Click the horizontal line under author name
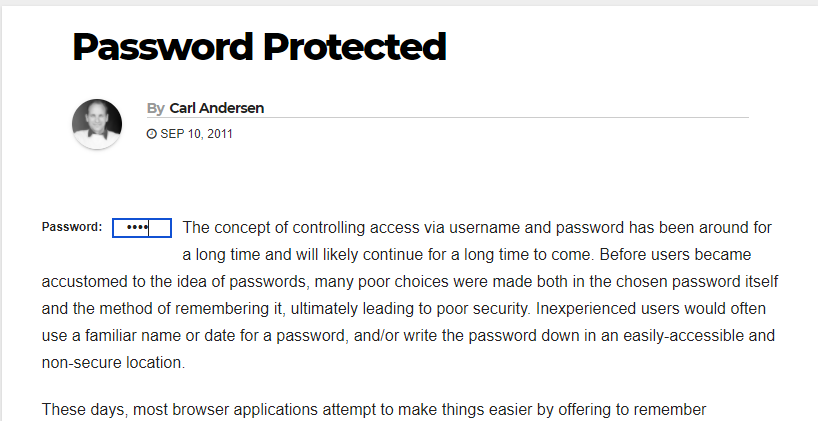The width and height of the screenshot is (818, 421). (x=448, y=118)
